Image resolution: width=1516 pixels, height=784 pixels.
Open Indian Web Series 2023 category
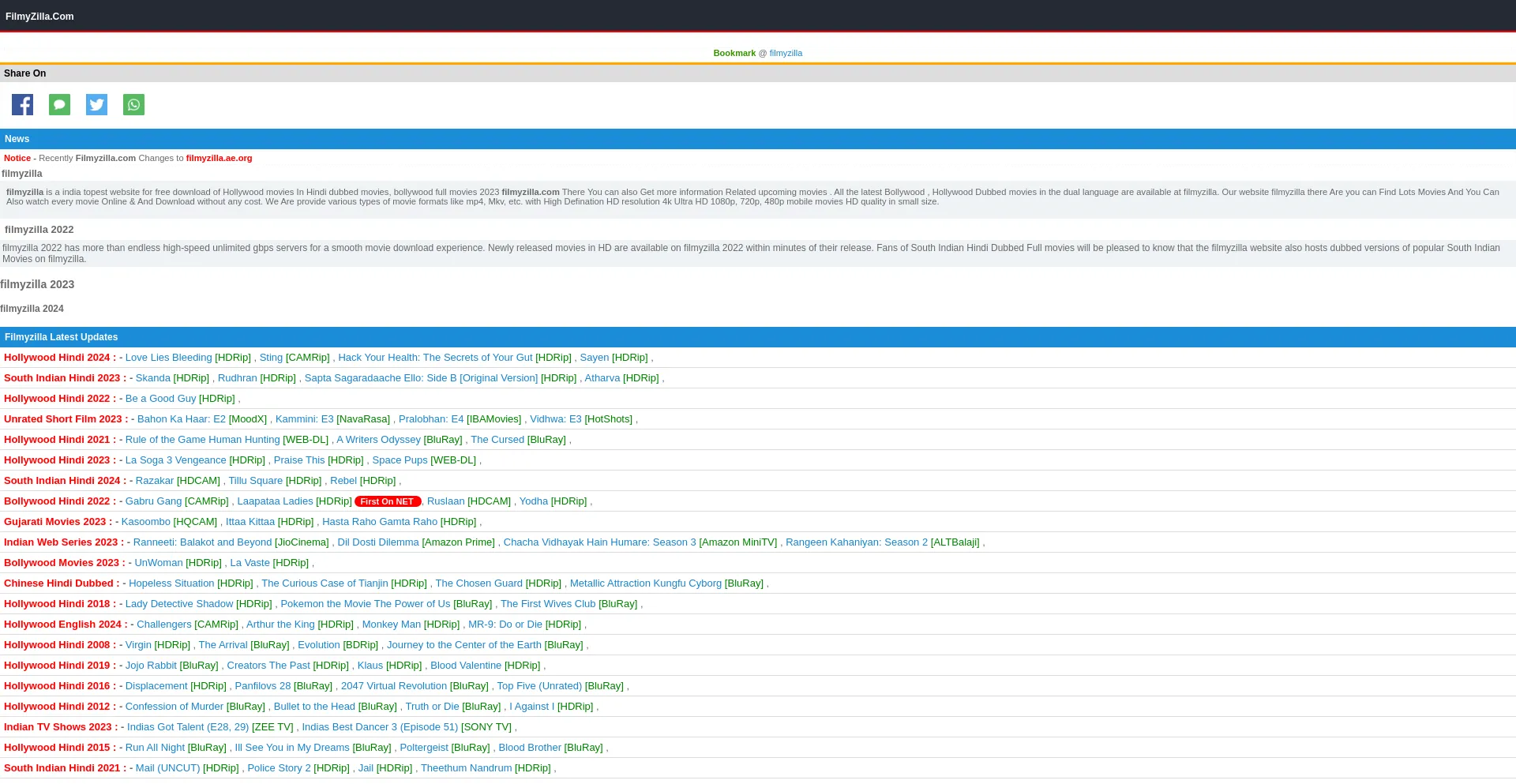(64, 542)
